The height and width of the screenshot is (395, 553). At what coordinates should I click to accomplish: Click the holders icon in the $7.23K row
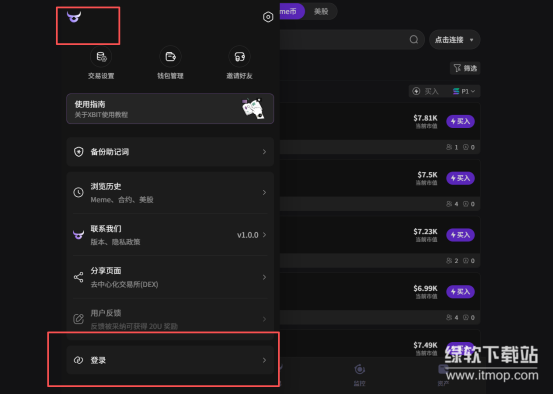tap(449, 261)
